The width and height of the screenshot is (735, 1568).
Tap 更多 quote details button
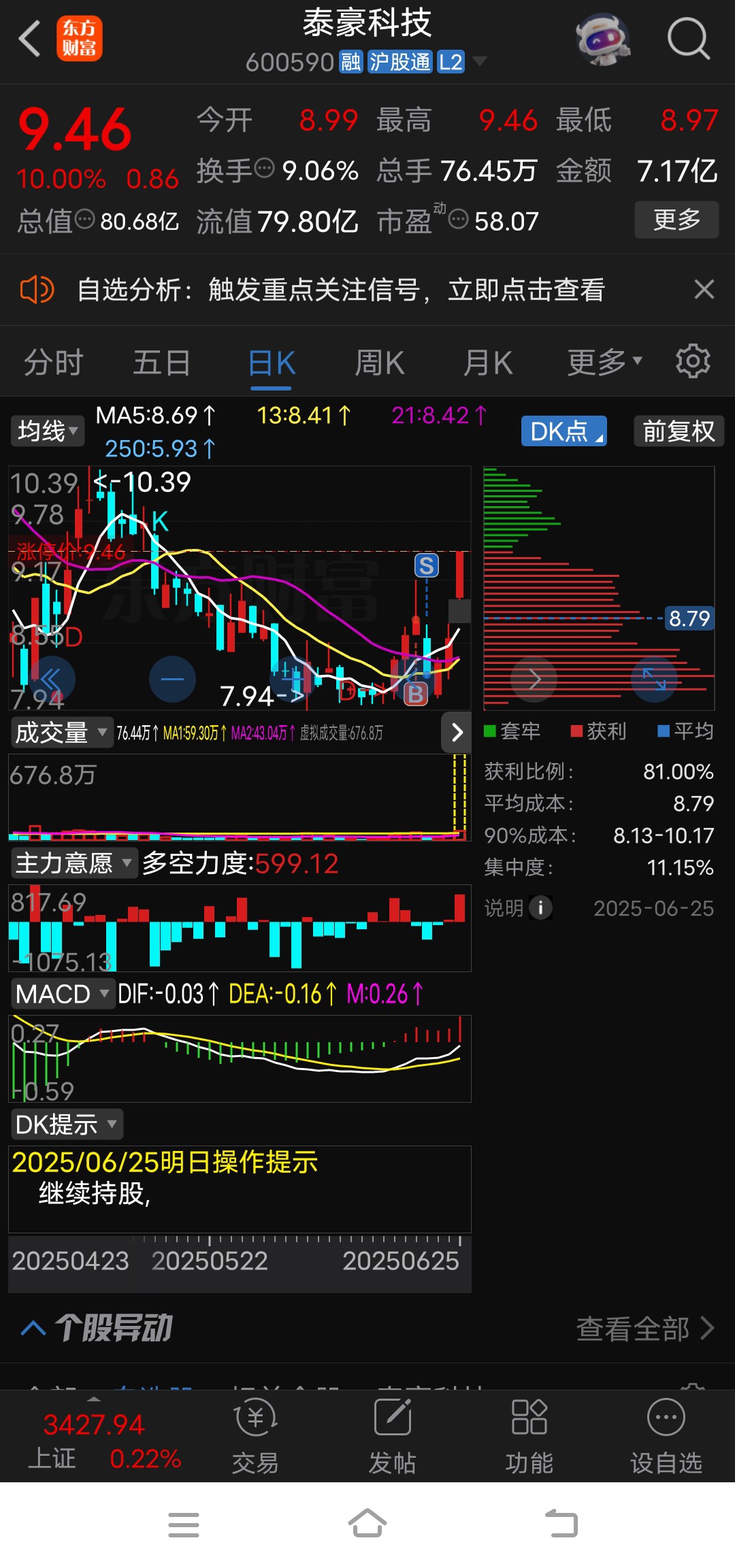click(676, 219)
